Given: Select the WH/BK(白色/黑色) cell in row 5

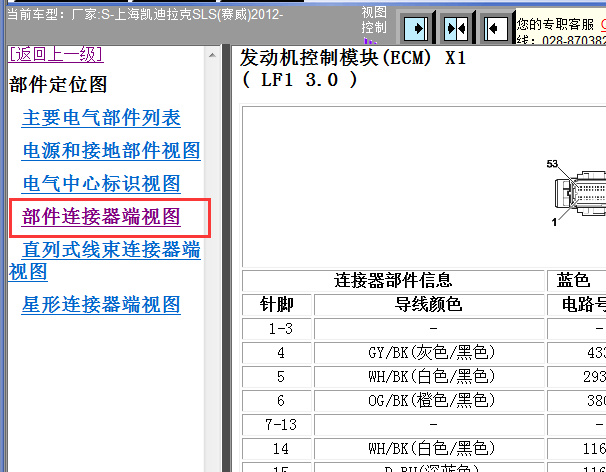Looking at the screenshot, I should click(x=429, y=377).
